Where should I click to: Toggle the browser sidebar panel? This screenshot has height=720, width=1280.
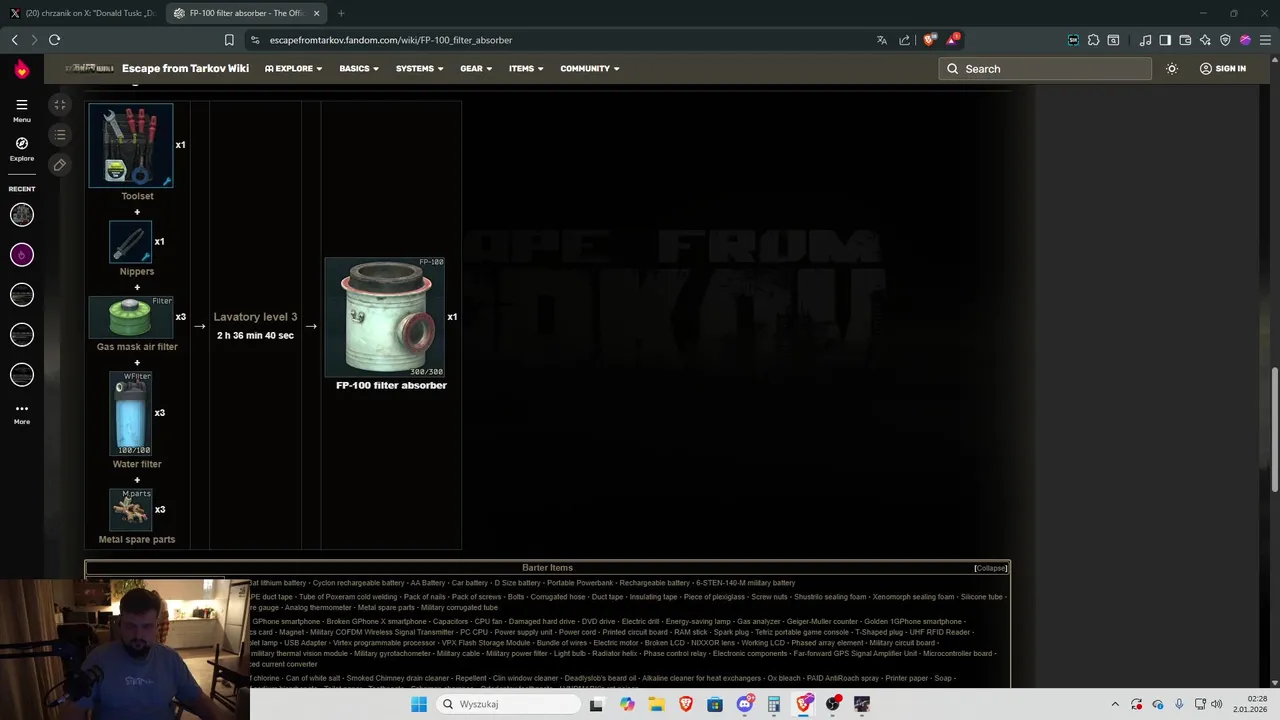(1165, 40)
